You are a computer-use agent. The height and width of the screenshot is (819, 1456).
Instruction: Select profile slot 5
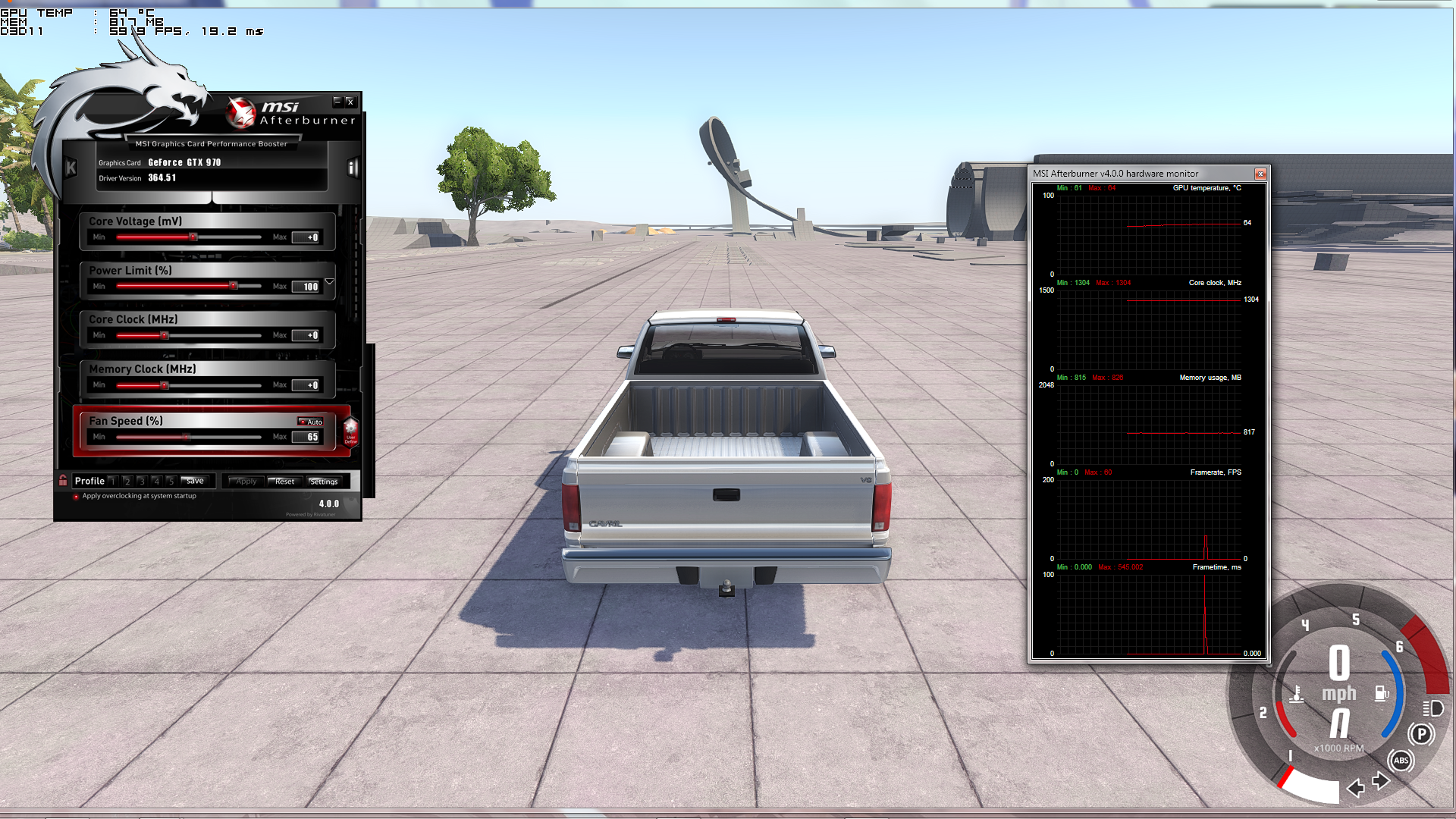[x=171, y=481]
